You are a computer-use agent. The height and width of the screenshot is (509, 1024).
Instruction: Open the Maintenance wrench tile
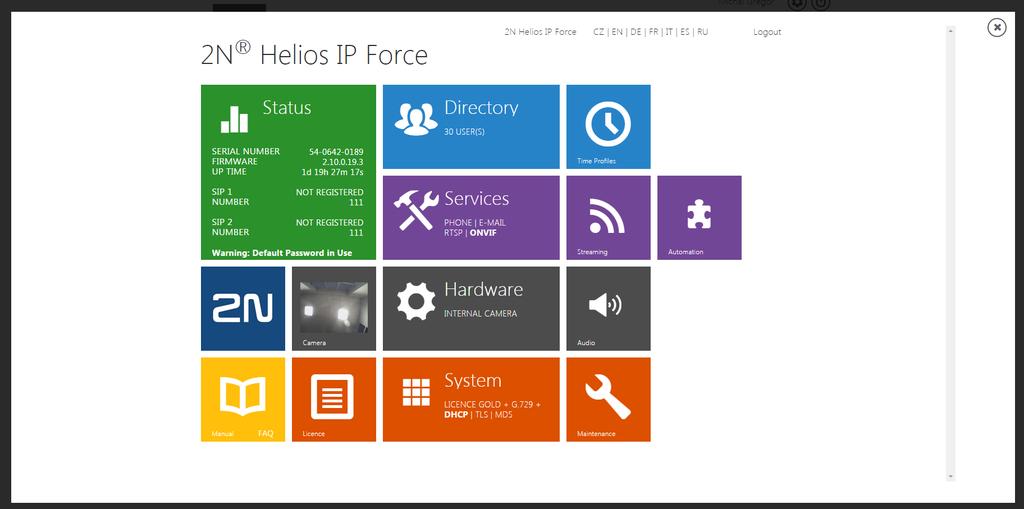(x=608, y=399)
